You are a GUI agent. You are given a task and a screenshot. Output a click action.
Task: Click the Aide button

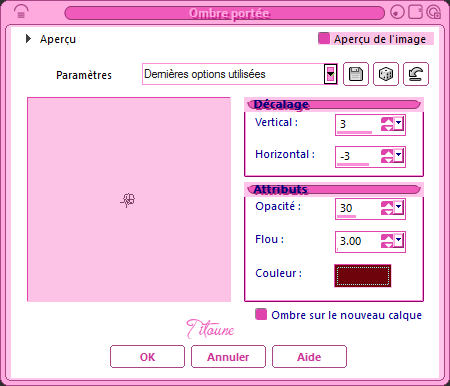309,357
